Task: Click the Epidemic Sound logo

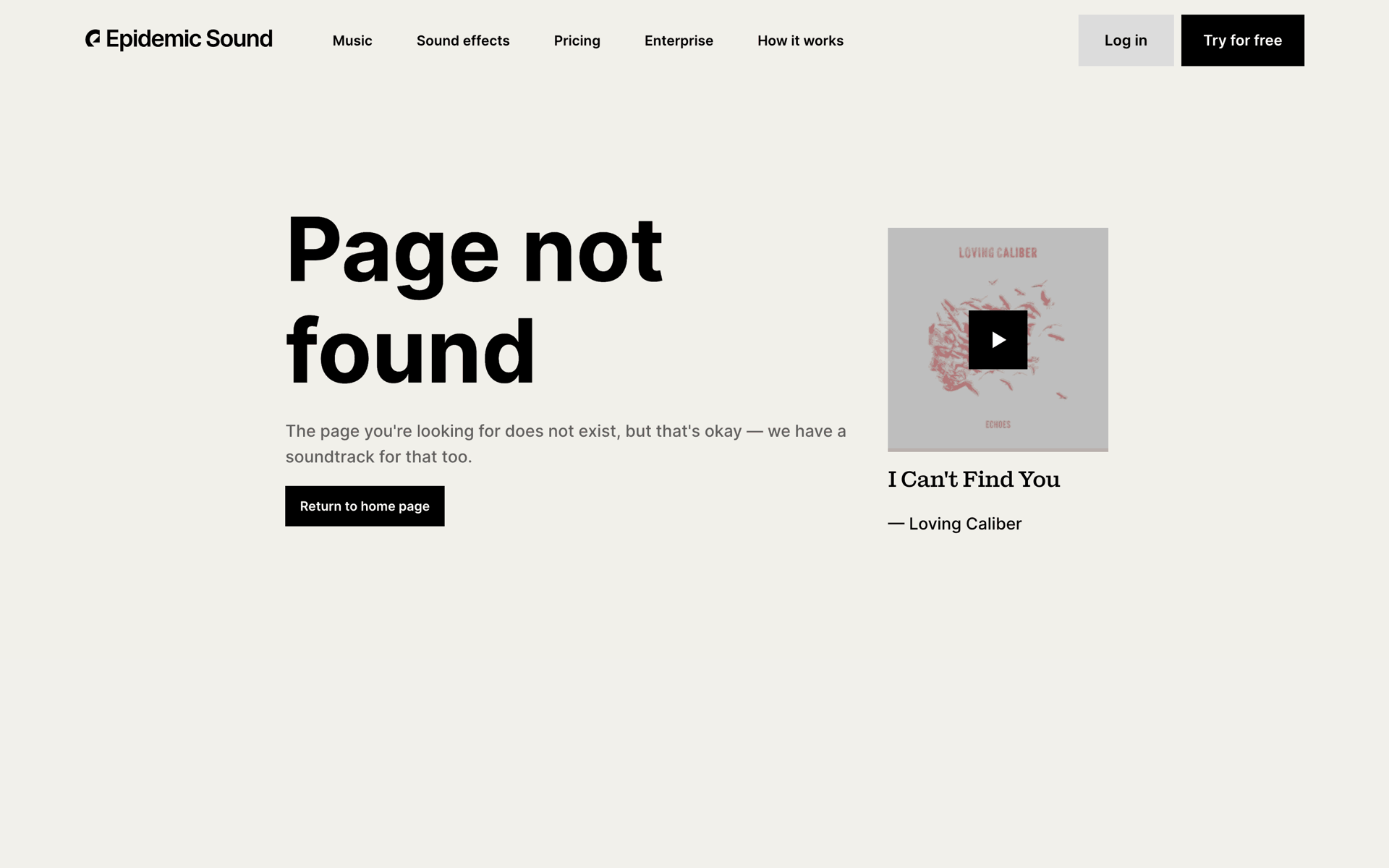Action: click(x=179, y=39)
